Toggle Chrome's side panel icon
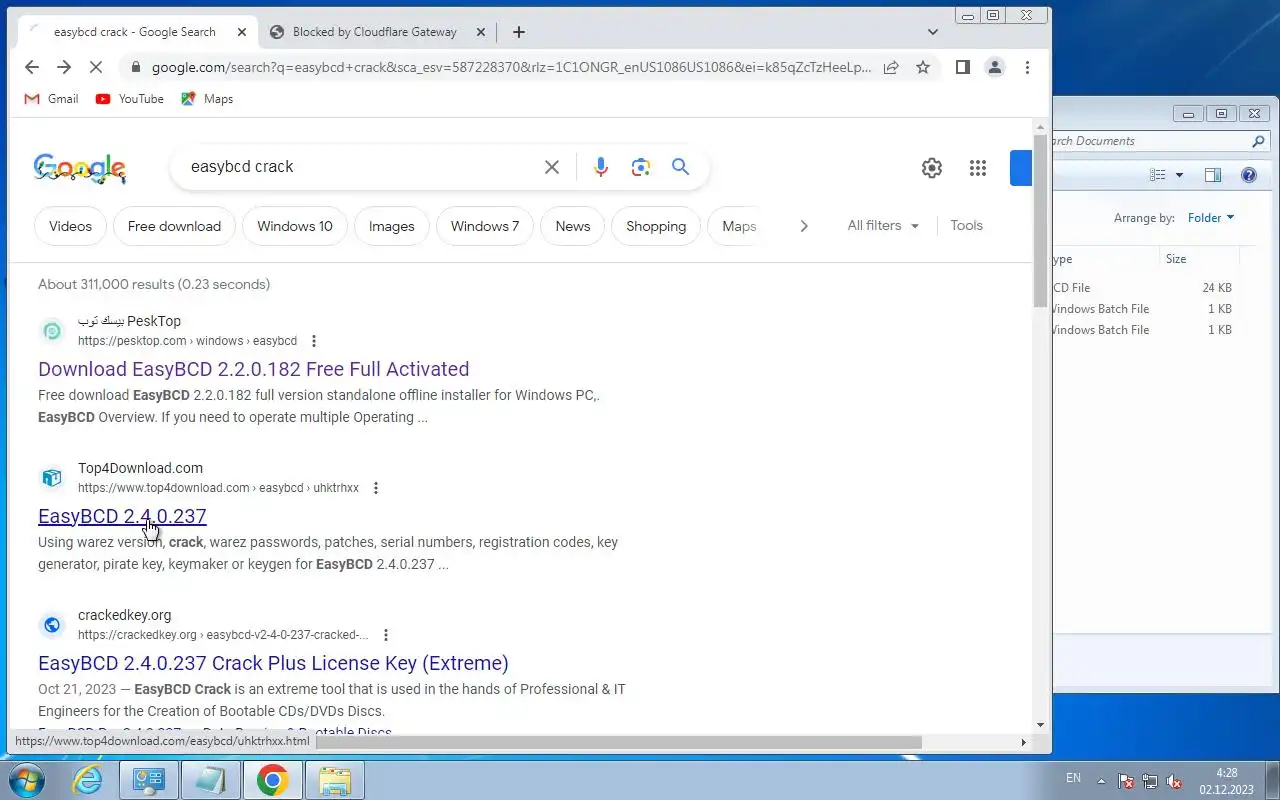The width and height of the screenshot is (1280, 800). point(962,67)
